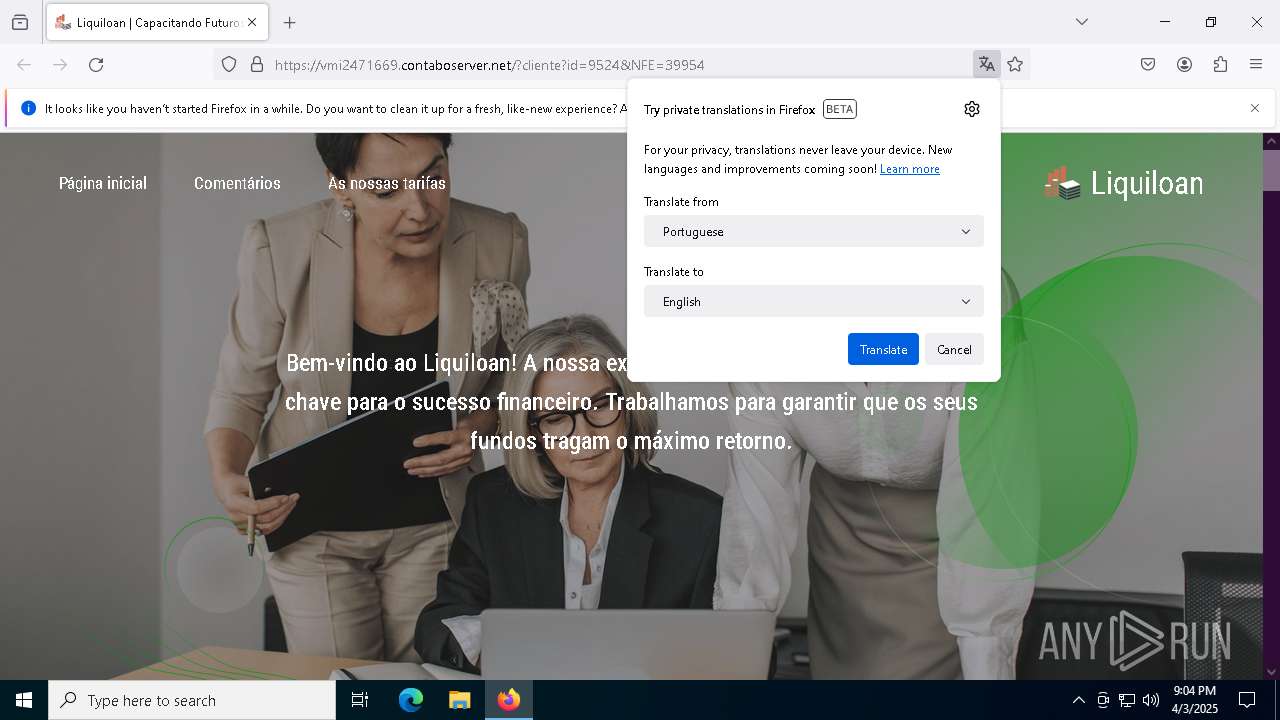The image size is (1280, 720).
Task: Open File Explorer from taskbar
Action: click(x=459, y=700)
